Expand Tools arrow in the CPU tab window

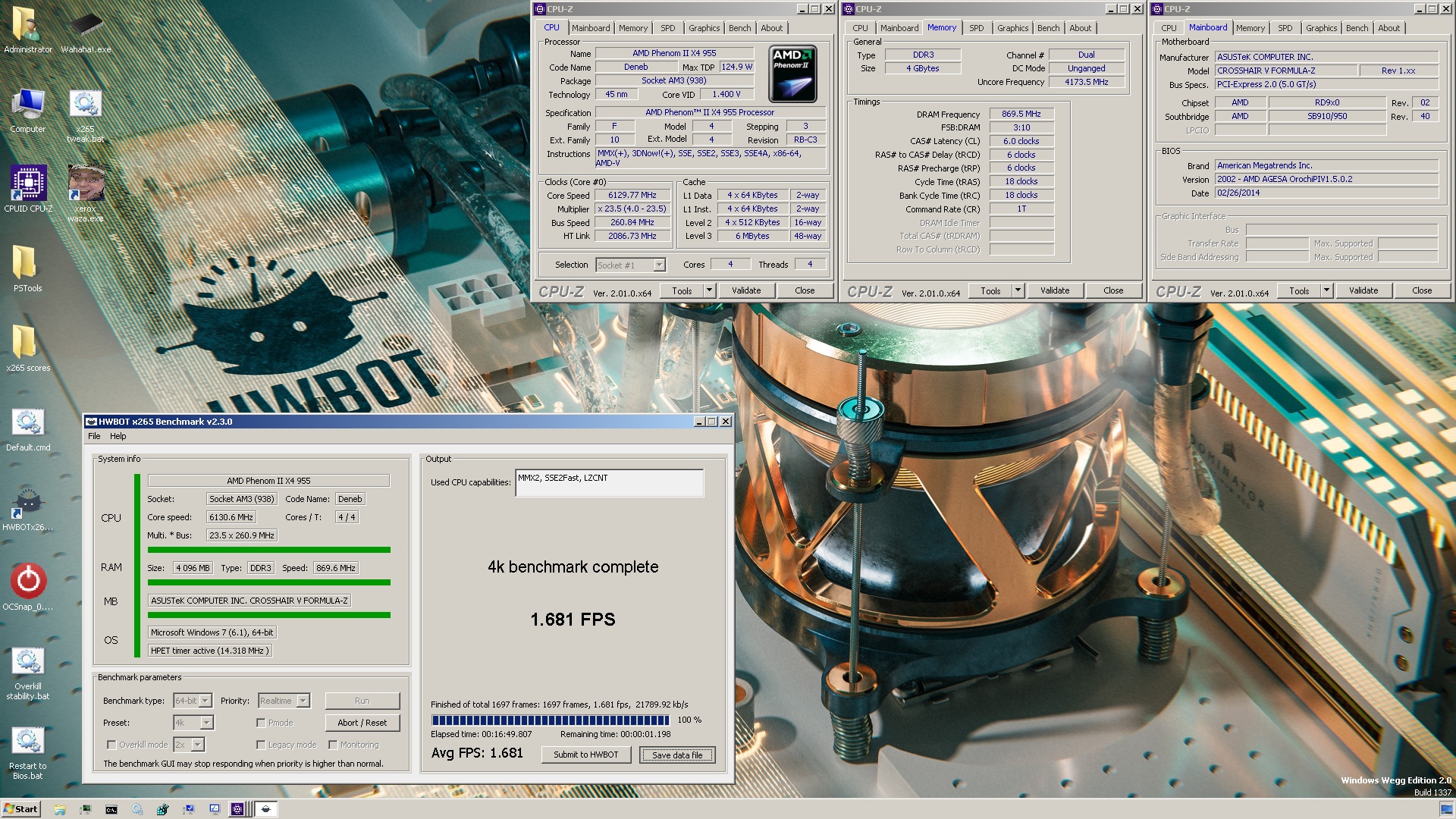click(x=709, y=290)
